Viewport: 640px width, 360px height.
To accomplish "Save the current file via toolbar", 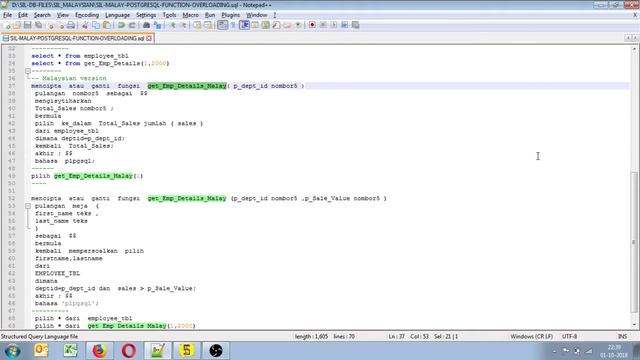I will click(x=28, y=25).
